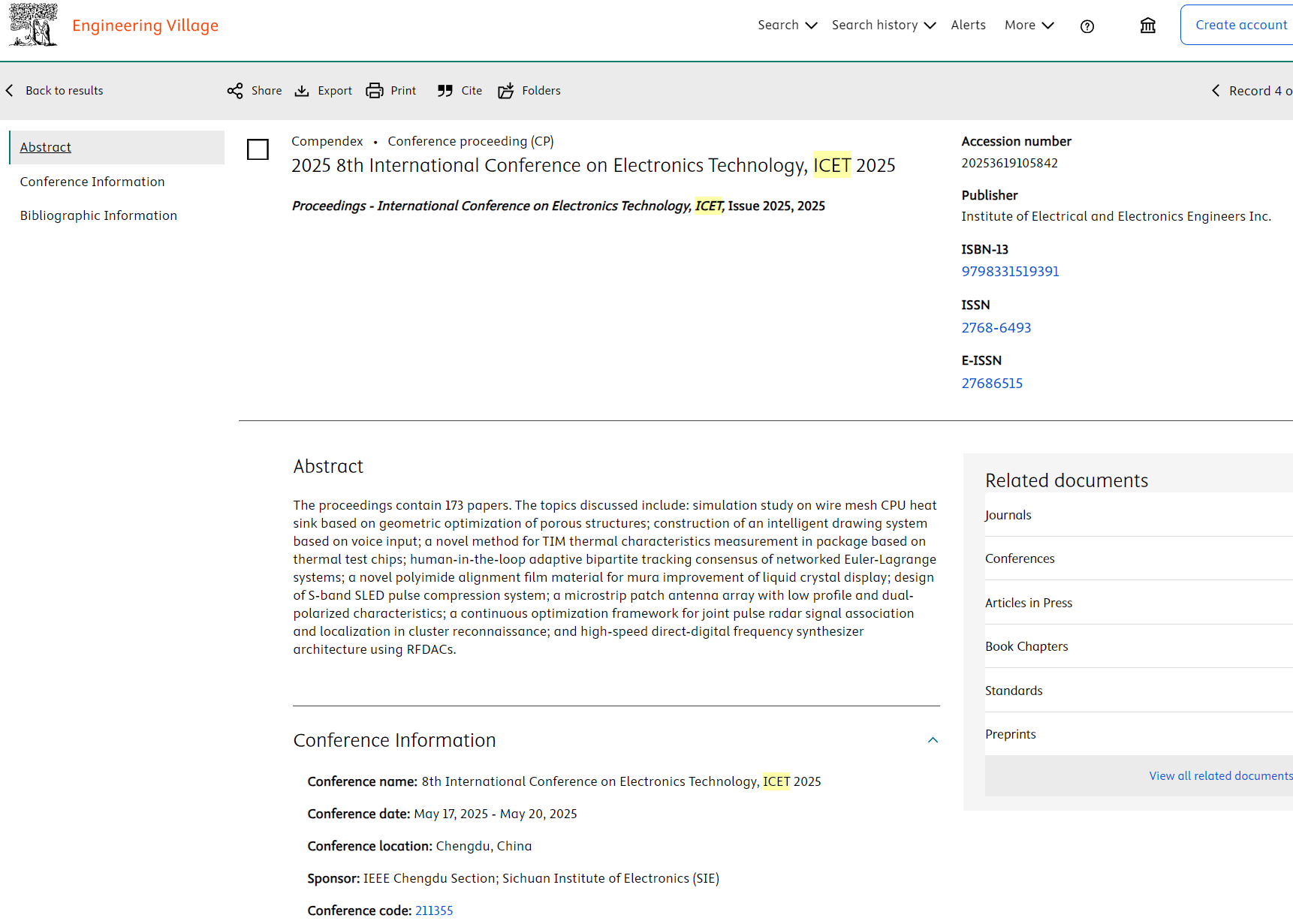Click the Create account button
Screen dimensions: 1293x924
[x=1240, y=25]
